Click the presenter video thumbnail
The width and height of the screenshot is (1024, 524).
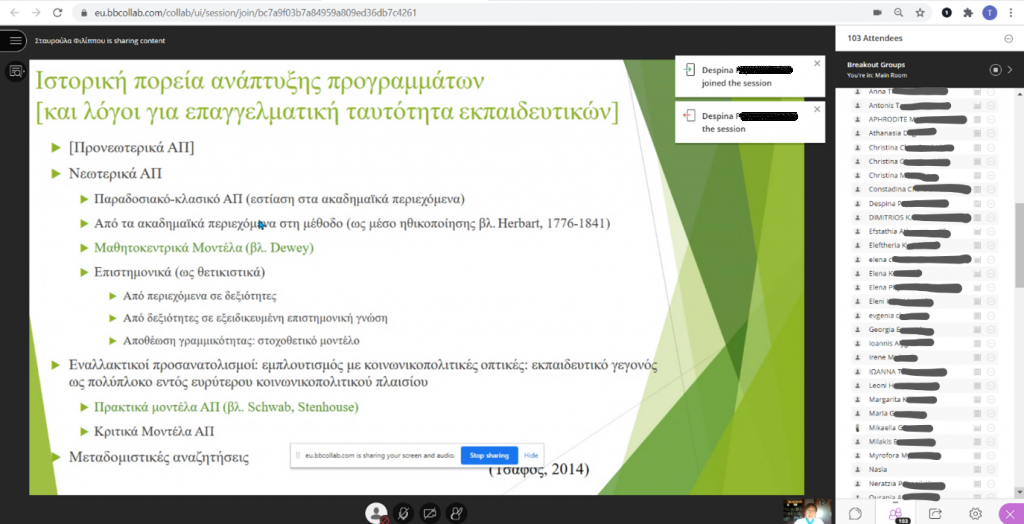coord(807,512)
